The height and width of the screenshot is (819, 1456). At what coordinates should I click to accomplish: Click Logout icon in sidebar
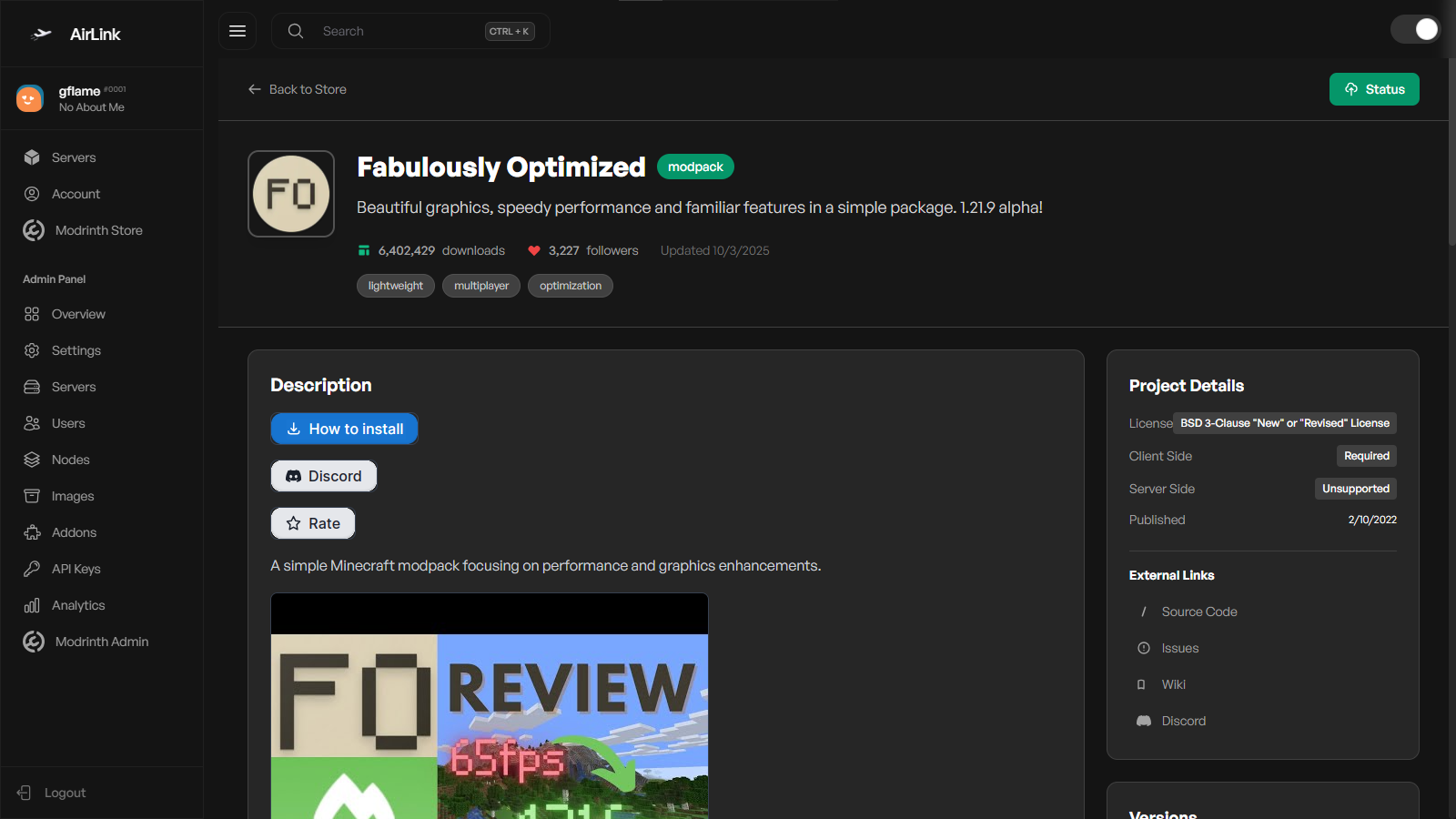pyautogui.click(x=25, y=793)
